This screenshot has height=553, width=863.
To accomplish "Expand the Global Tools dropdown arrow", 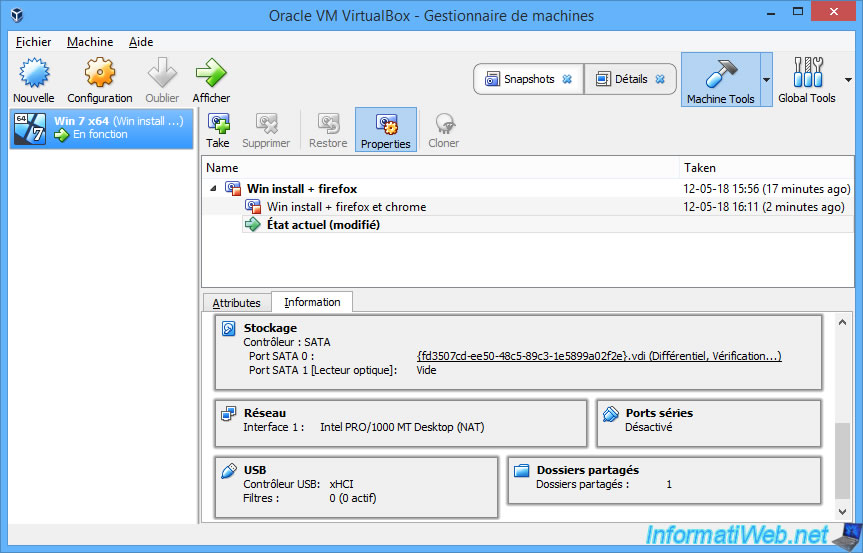I will coord(848,79).
